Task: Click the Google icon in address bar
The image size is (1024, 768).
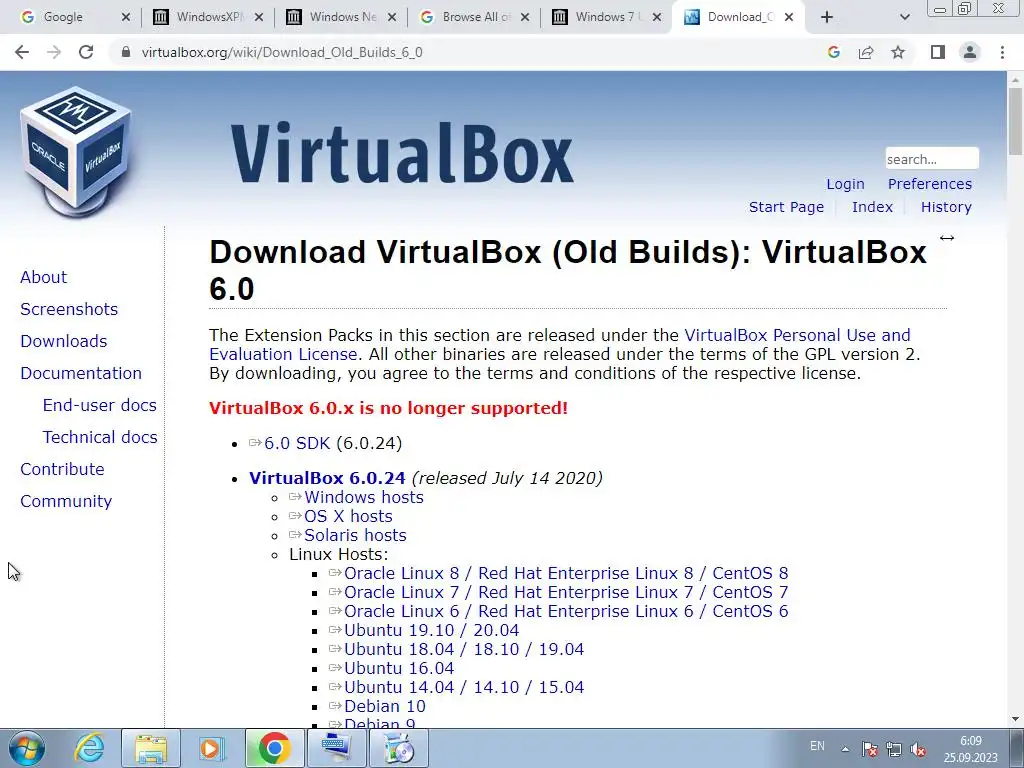Action: click(833, 52)
